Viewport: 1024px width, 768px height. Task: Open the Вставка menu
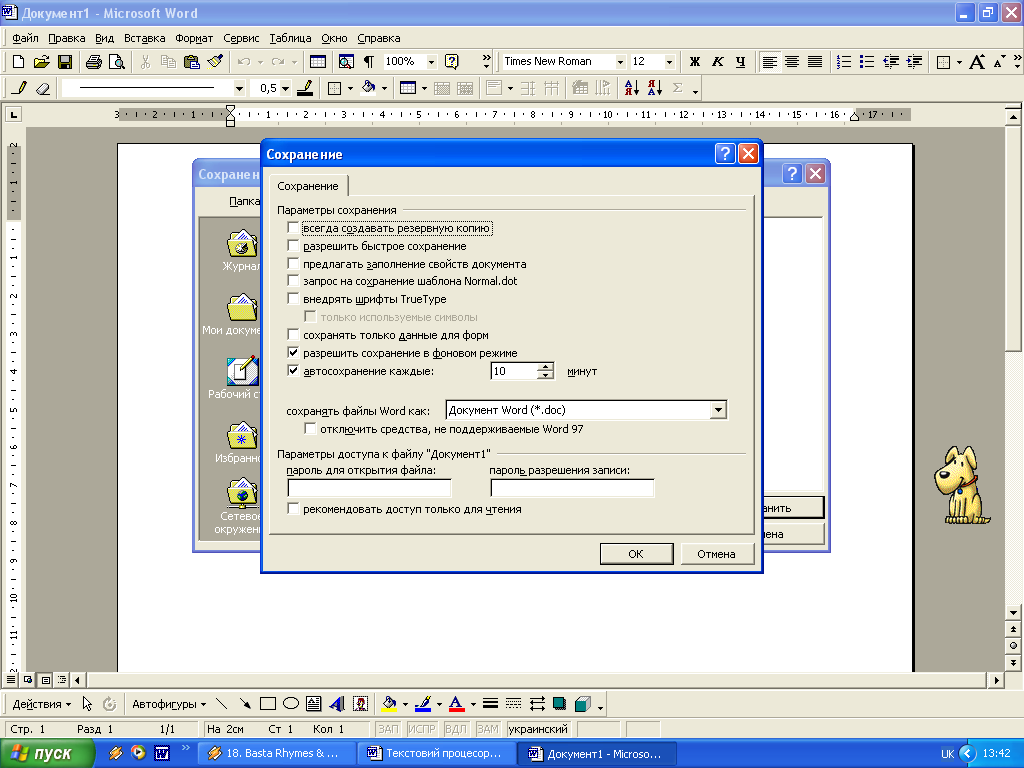[x=144, y=38]
